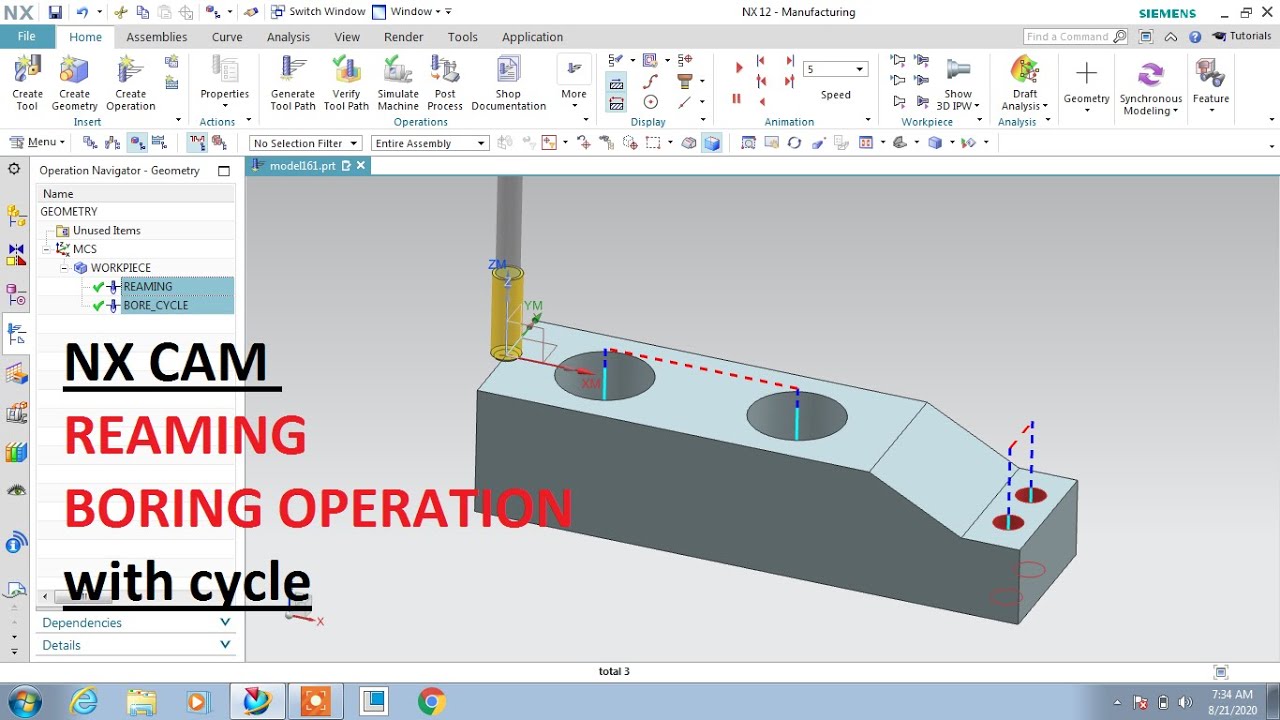Screen dimensions: 1280x720
Task: Switch to the Assemblies ribbon tab
Action: [156, 37]
